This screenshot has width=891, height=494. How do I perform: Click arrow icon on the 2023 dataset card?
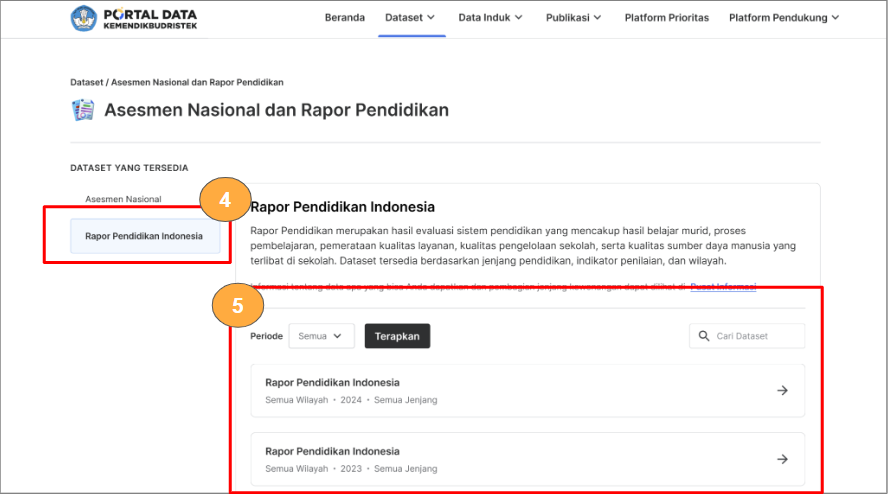pyautogui.click(x=782, y=459)
